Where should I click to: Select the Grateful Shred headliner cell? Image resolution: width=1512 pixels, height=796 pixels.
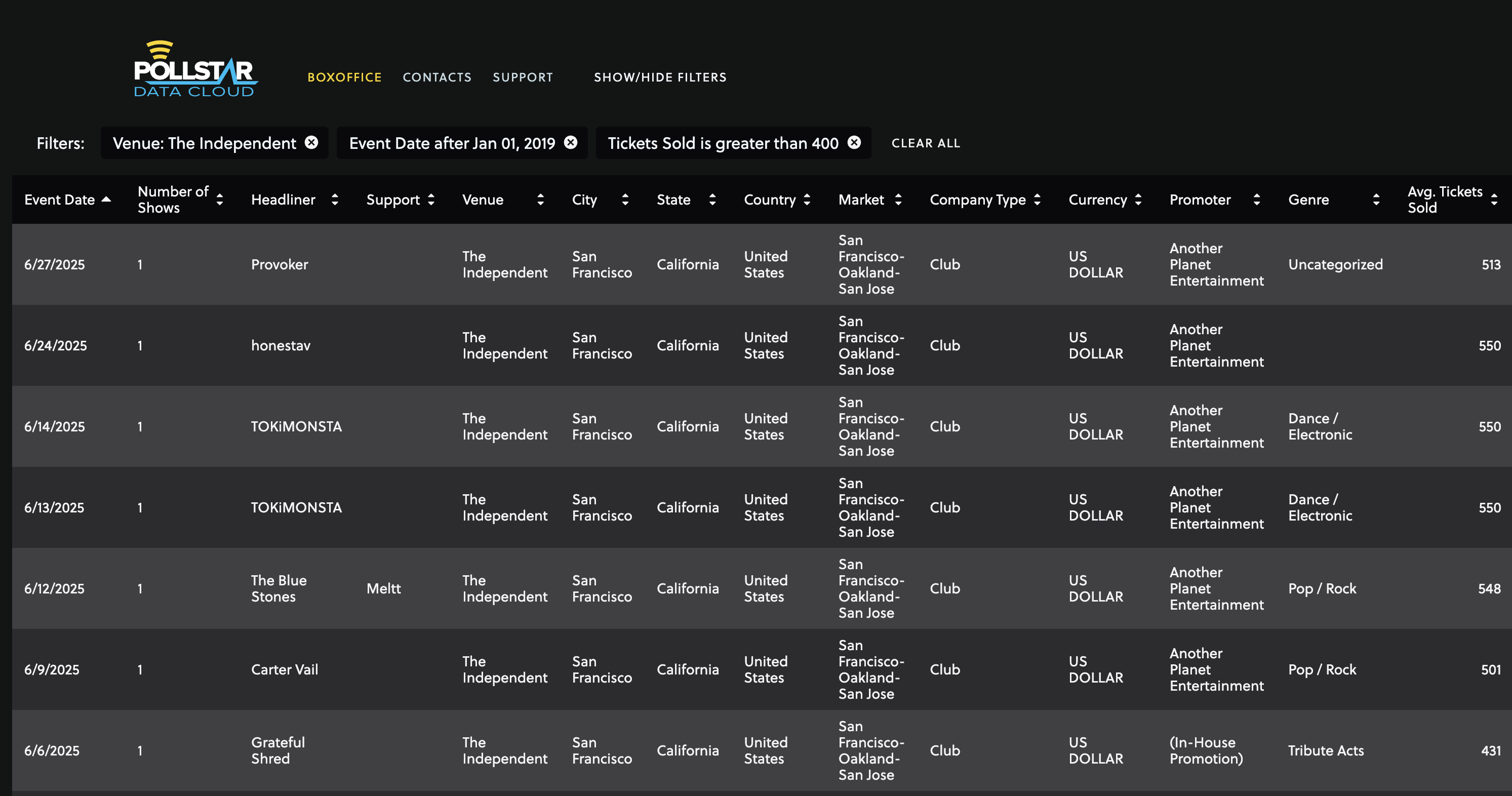(277, 750)
